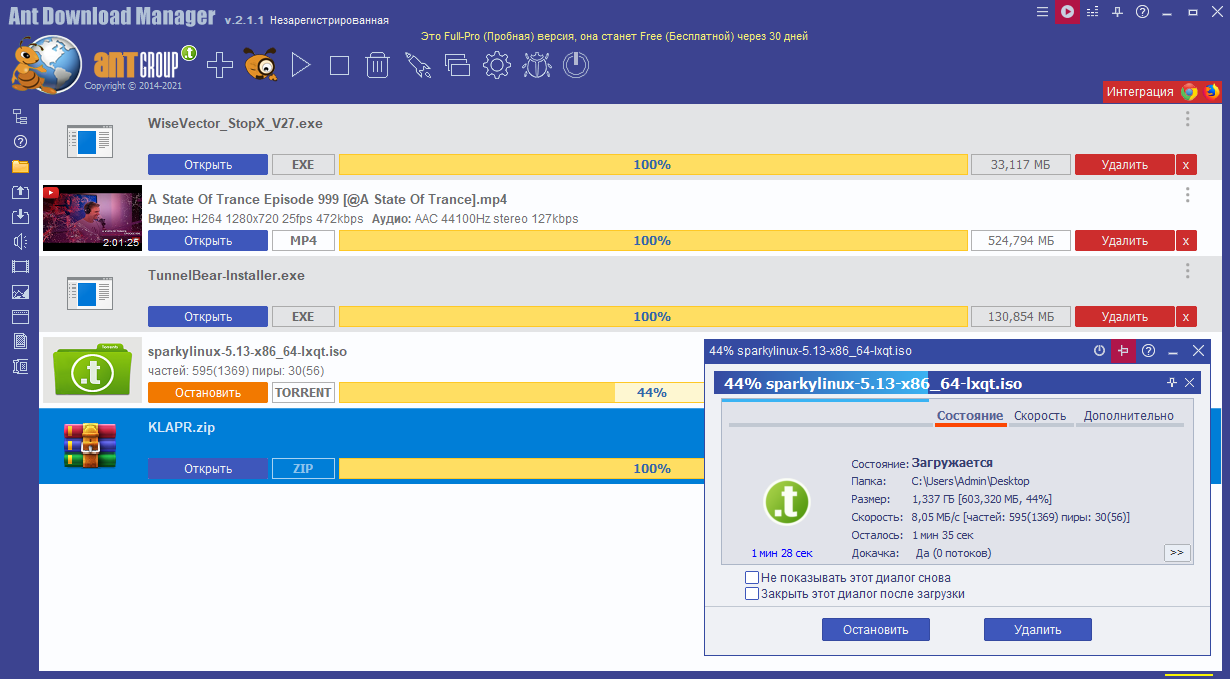Toggle the main window pin icon

(1117, 12)
